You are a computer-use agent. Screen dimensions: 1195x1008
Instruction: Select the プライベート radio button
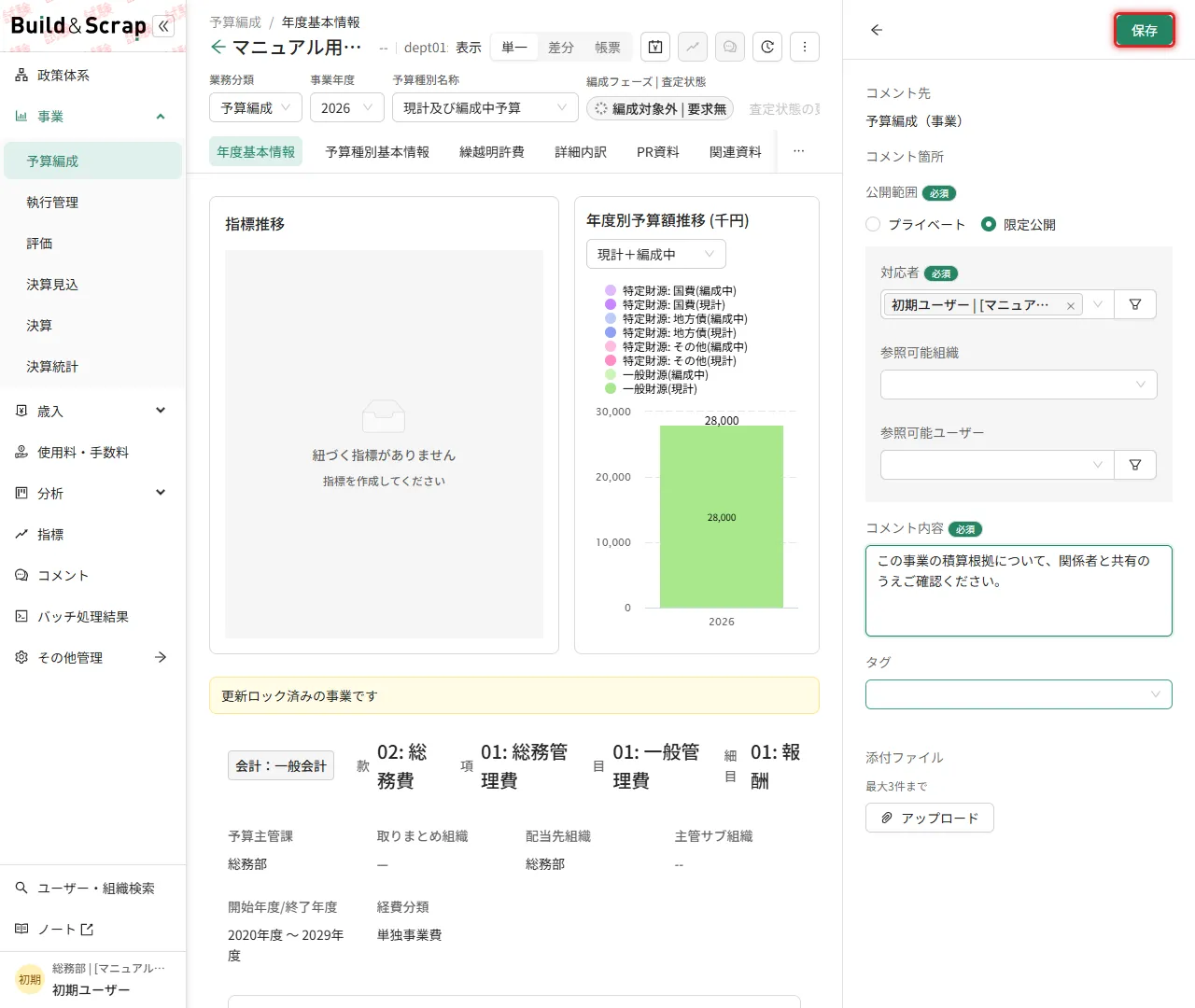873,224
